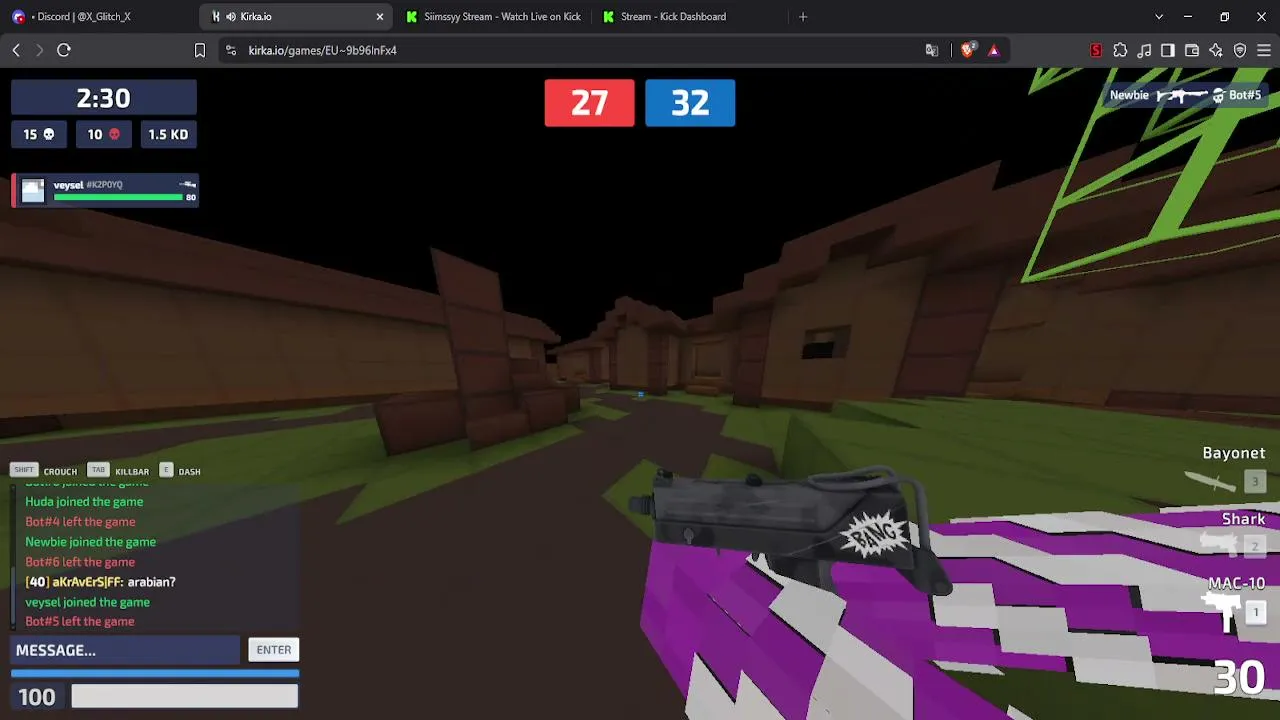
Task: Click the 2:30 match timer
Action: pyautogui.click(x=104, y=98)
